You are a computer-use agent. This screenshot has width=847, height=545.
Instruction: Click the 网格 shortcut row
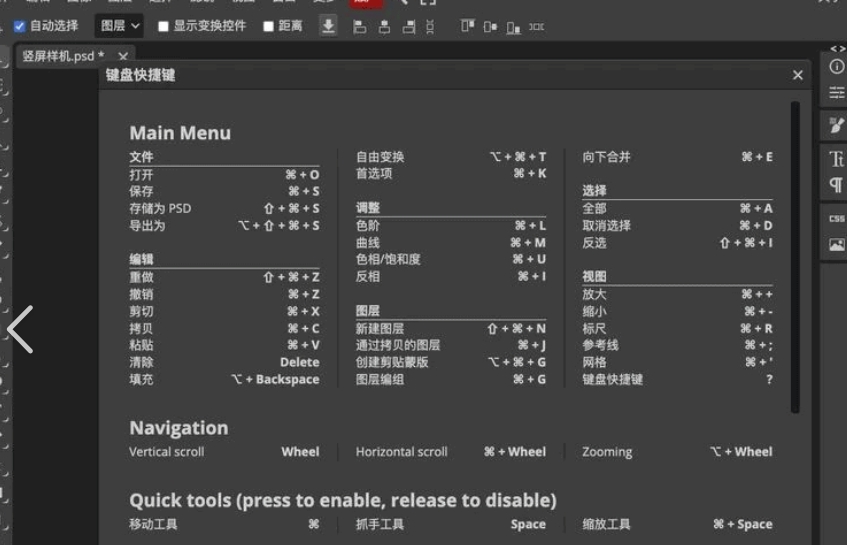(x=677, y=362)
